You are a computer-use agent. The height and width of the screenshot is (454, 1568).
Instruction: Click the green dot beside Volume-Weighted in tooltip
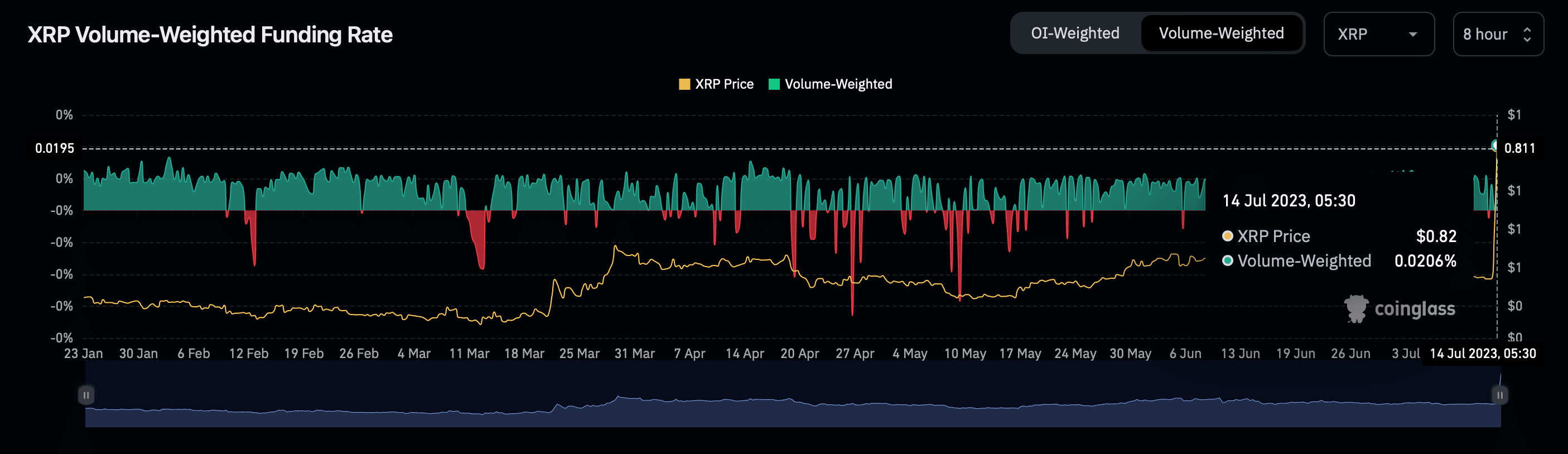coord(1228,261)
